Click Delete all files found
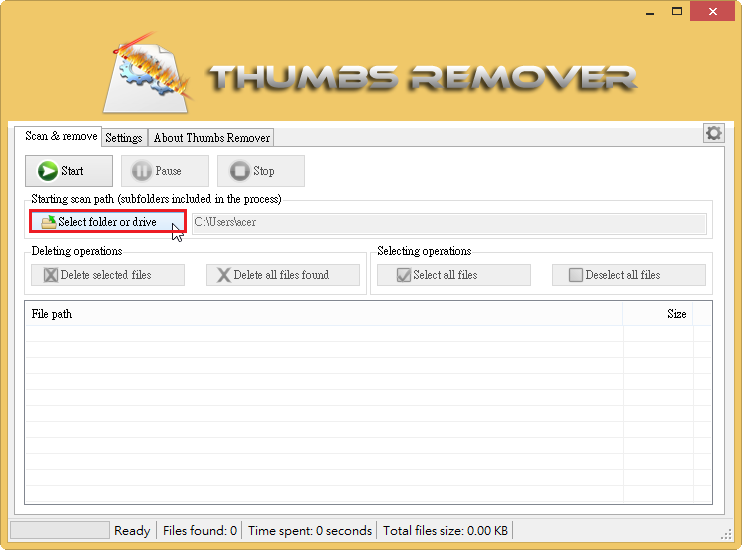 pos(282,275)
